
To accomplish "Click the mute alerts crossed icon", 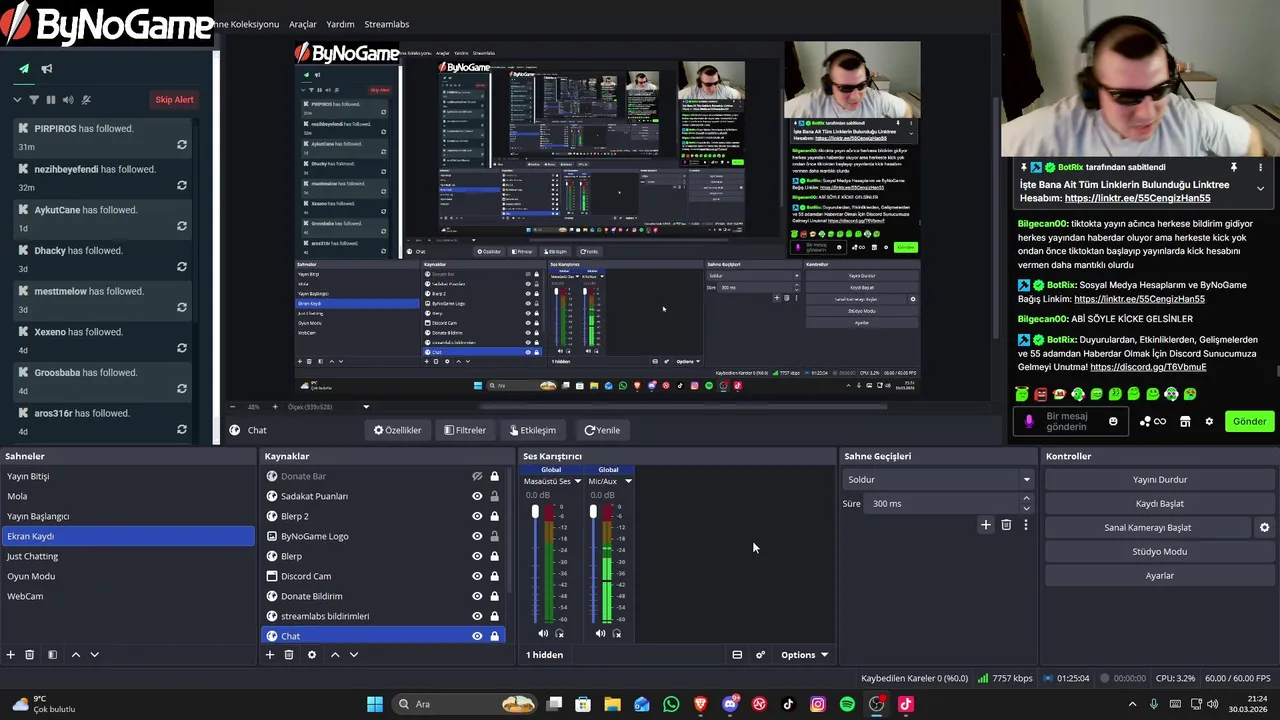I will 86,100.
